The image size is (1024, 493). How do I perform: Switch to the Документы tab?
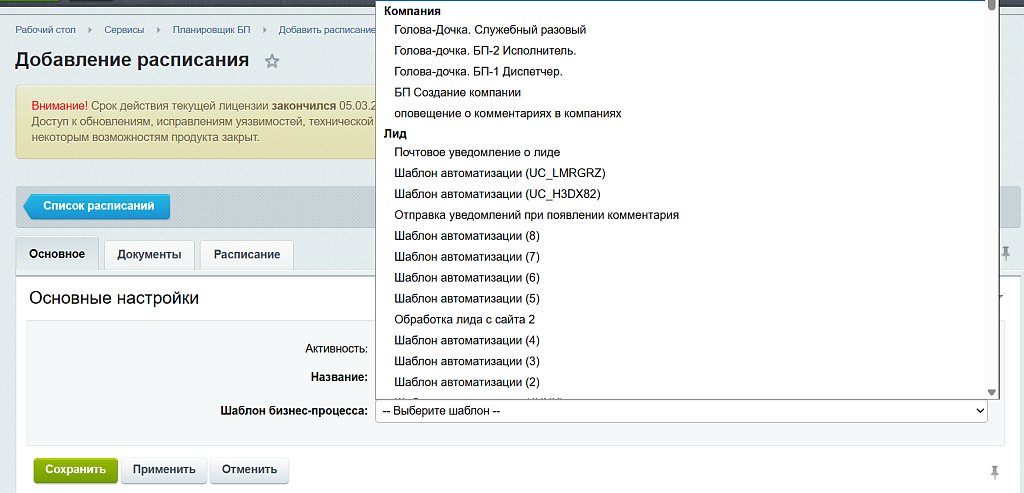150,255
